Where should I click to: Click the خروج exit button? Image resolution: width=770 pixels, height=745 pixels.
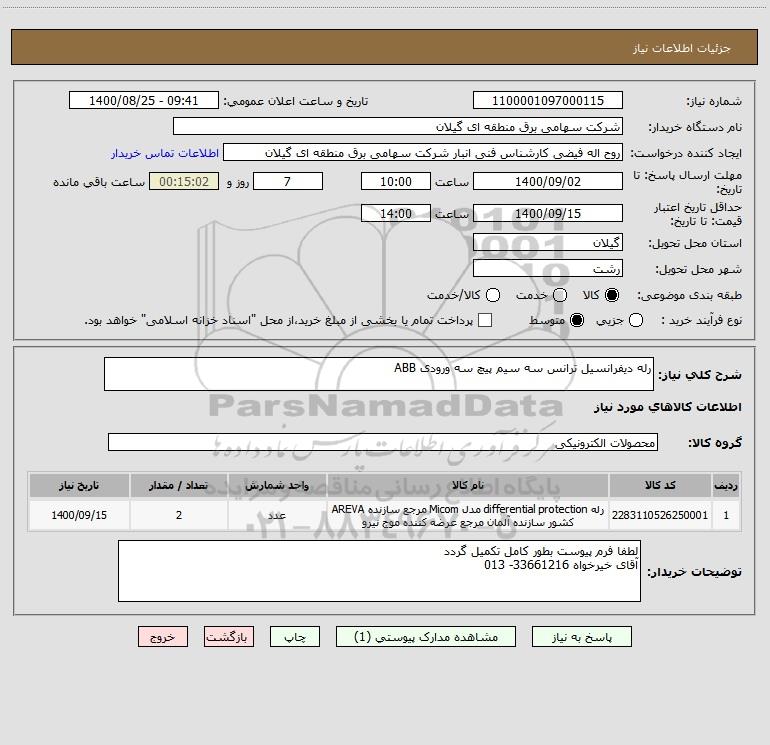pyautogui.click(x=163, y=637)
